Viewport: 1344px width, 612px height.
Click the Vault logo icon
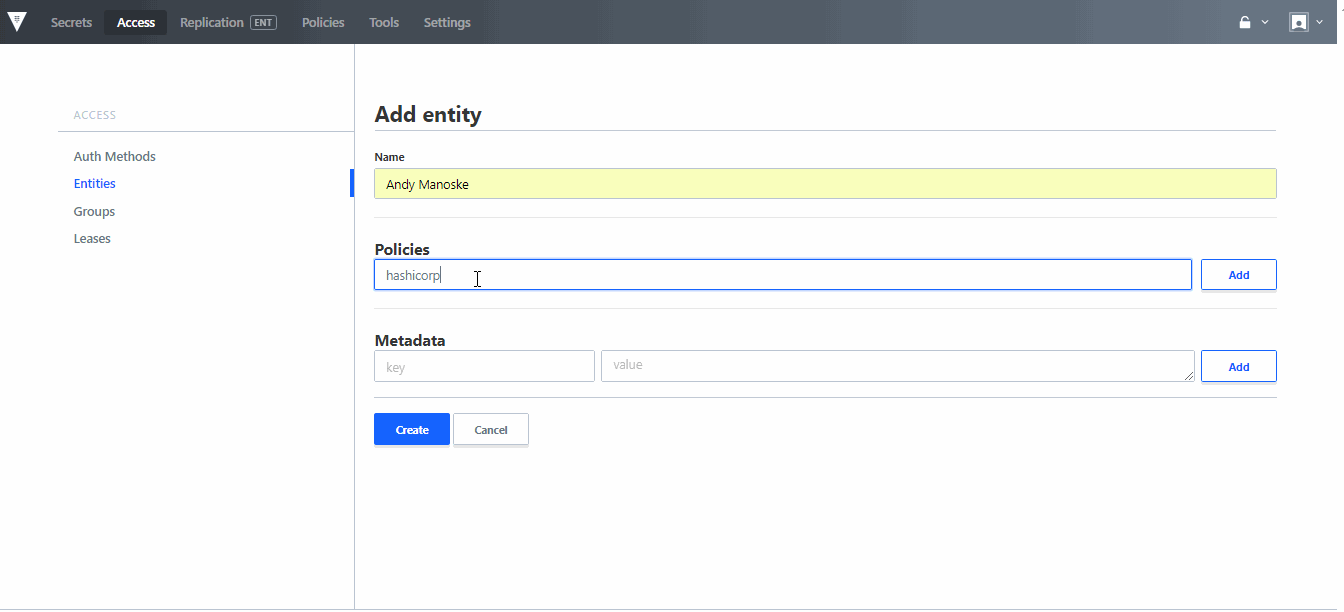point(17,22)
